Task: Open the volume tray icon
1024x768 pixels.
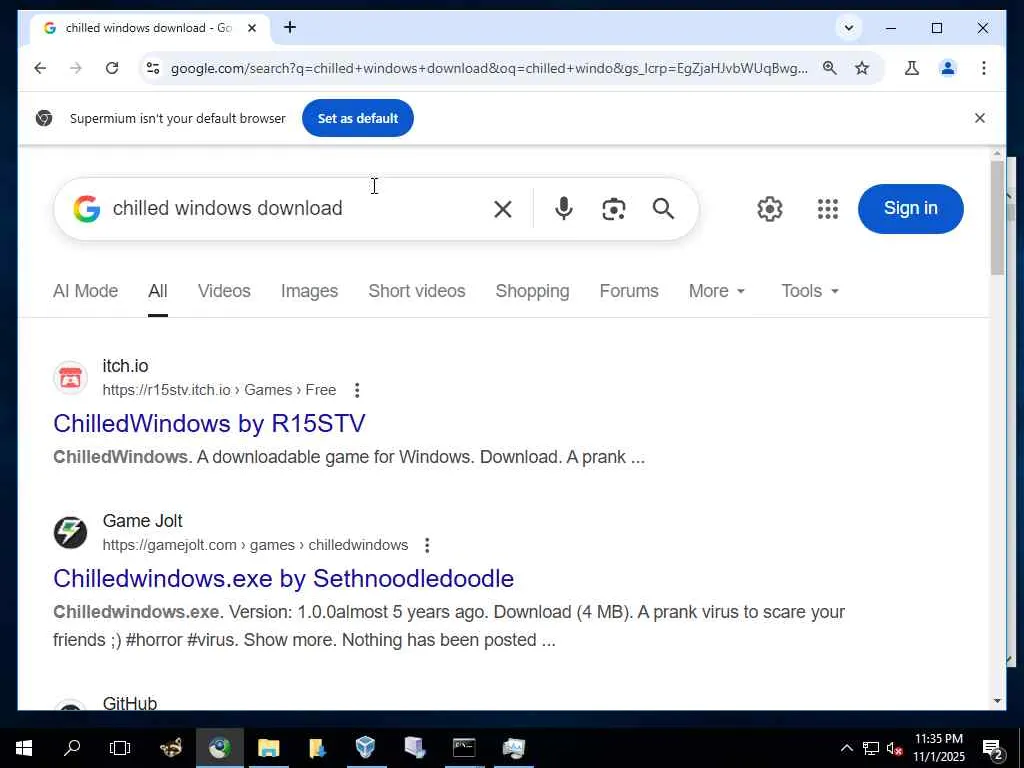Action: coord(895,749)
